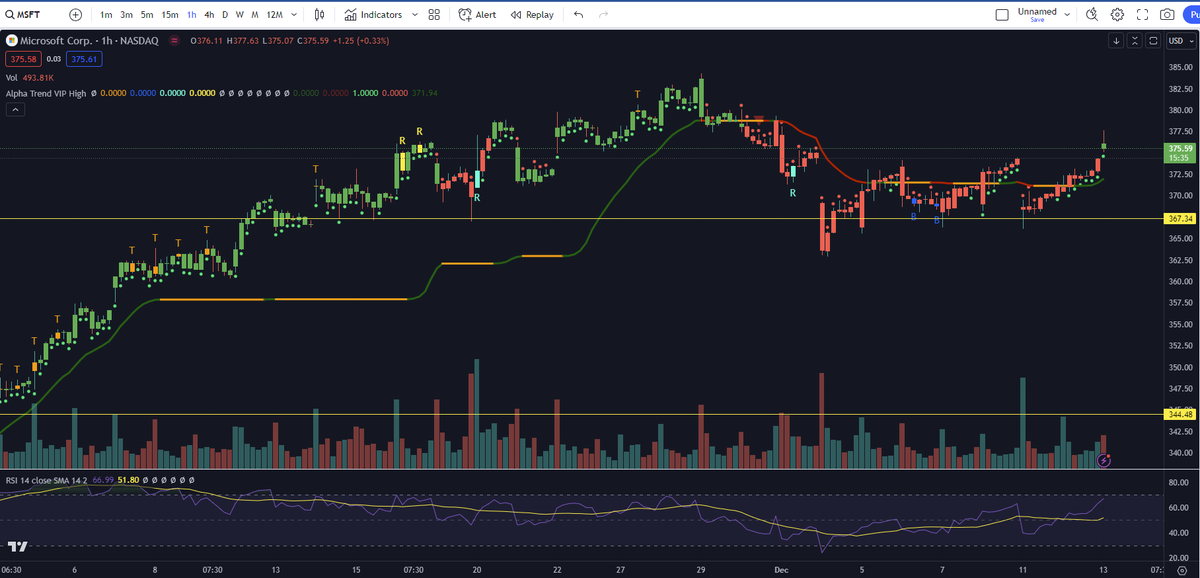The width and height of the screenshot is (1200, 578).
Task: Click the down arrow pane button
Action: [x=1117, y=41]
